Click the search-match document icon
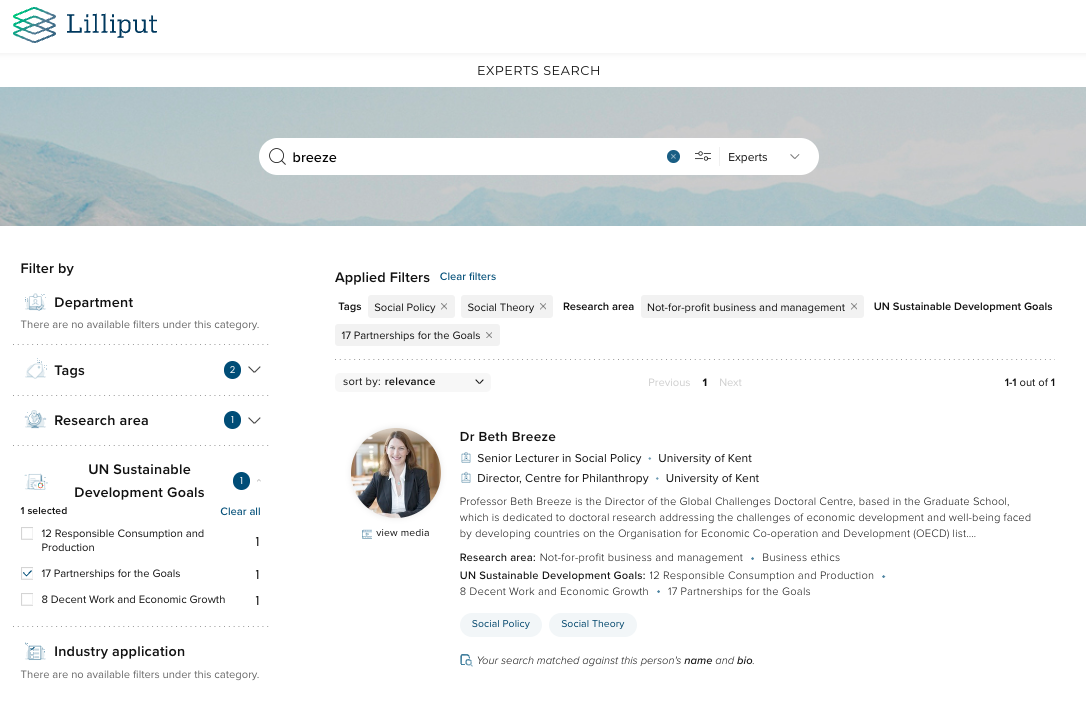Image resolution: width=1086 pixels, height=701 pixels. click(466, 660)
